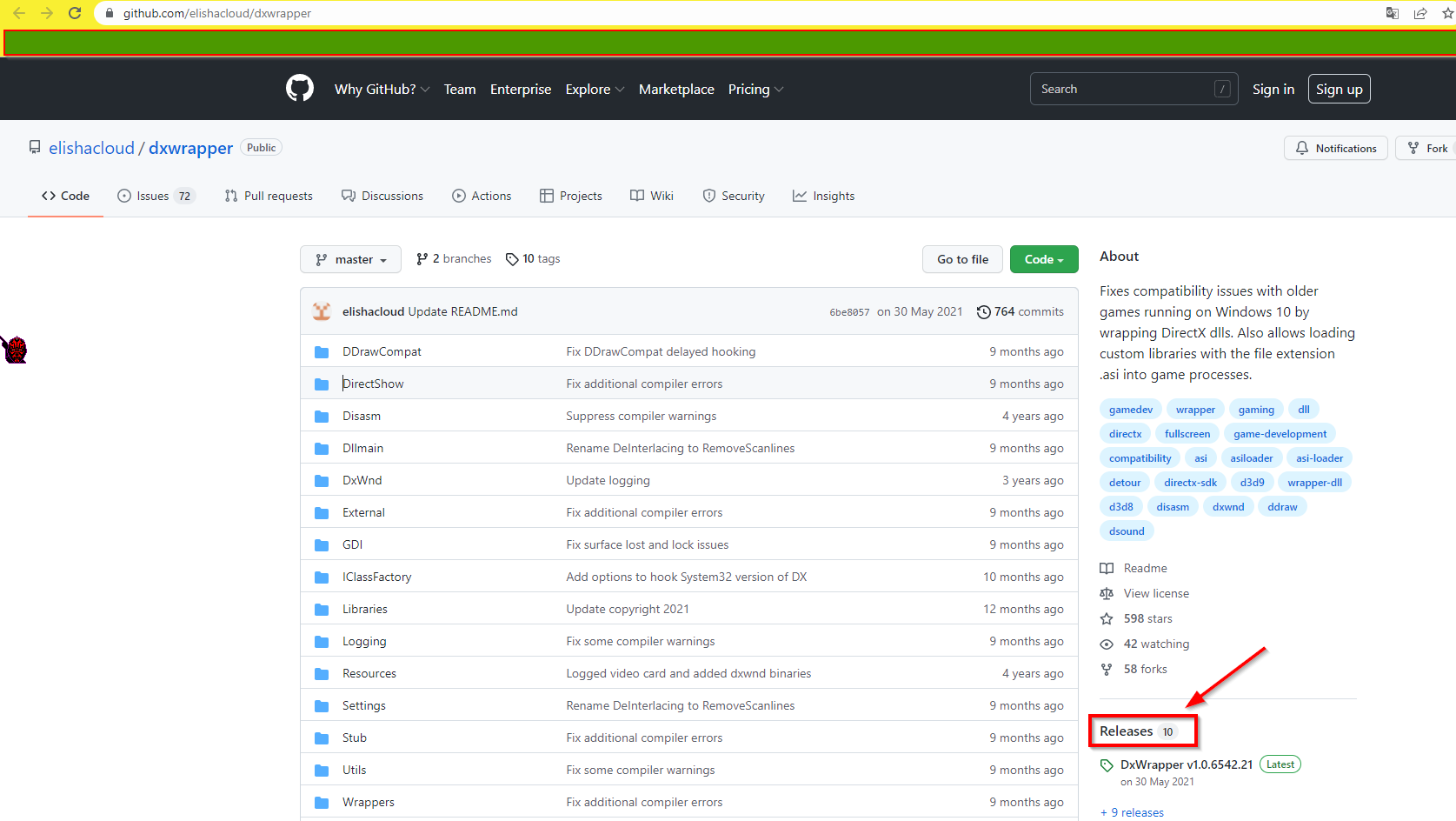Click the stars icon next to 598 stars
Screen dimensions: 1456x821
[1107, 619]
